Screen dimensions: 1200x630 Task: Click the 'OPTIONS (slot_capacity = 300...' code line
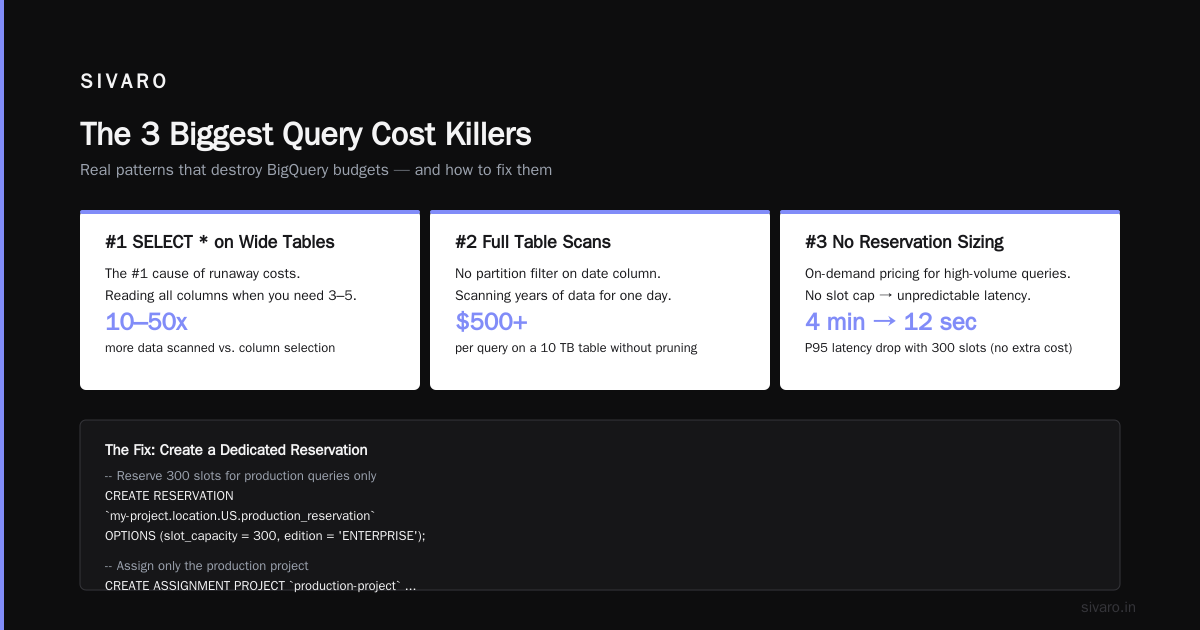265,536
